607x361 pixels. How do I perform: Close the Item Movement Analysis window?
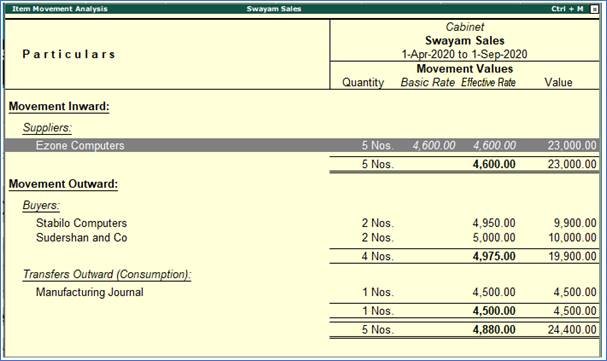click(x=594, y=9)
